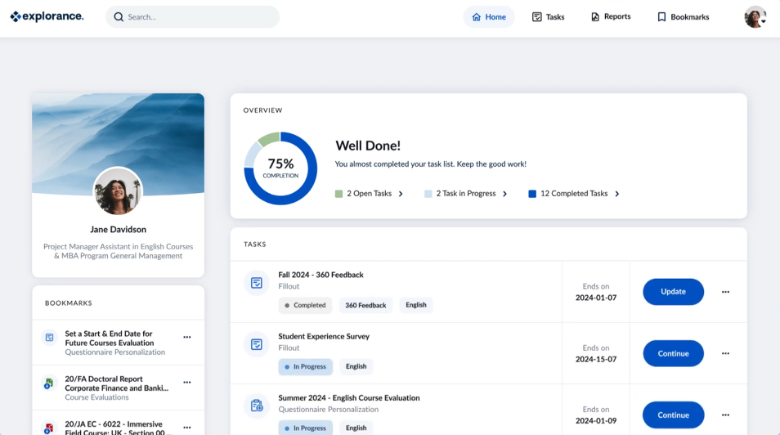Click the 2024-01-07 end date
780x435 pixels.
(596, 298)
